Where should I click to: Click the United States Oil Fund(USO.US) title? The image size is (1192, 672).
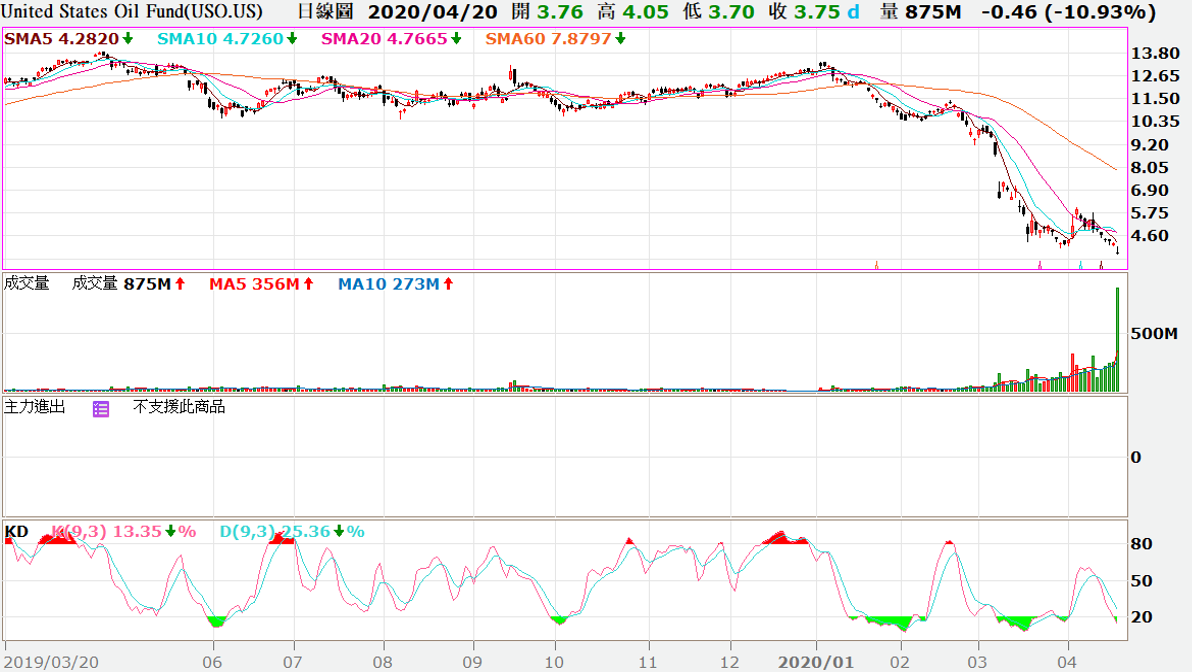(x=133, y=12)
